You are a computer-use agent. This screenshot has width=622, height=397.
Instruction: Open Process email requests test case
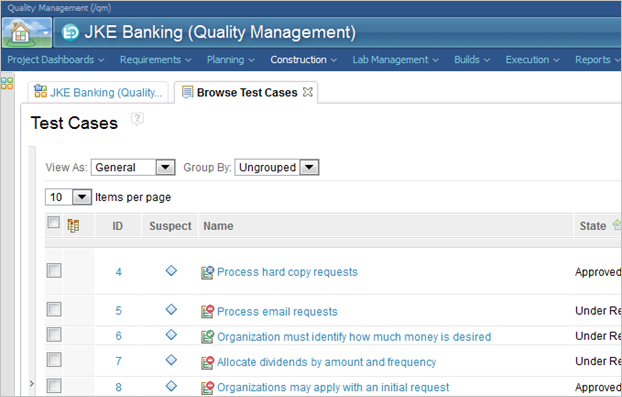pos(277,311)
